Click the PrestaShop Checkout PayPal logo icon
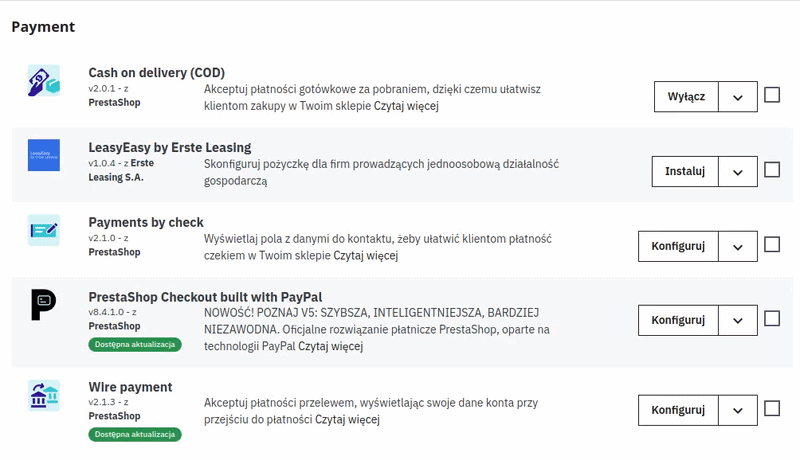Viewport: 800px width, 460px height. tap(44, 304)
